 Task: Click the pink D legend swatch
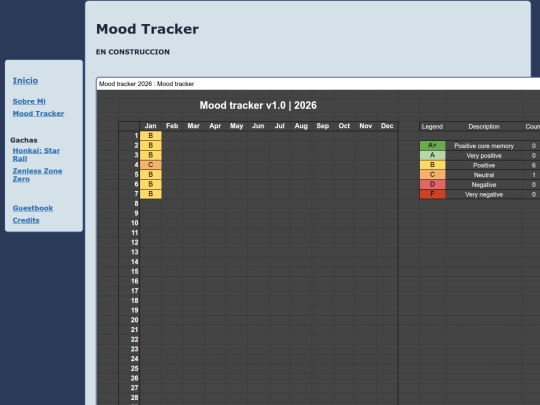pyautogui.click(x=432, y=185)
